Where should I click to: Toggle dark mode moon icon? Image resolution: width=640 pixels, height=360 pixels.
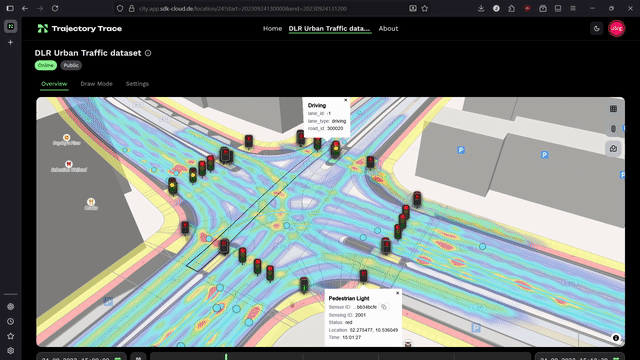coord(597,29)
